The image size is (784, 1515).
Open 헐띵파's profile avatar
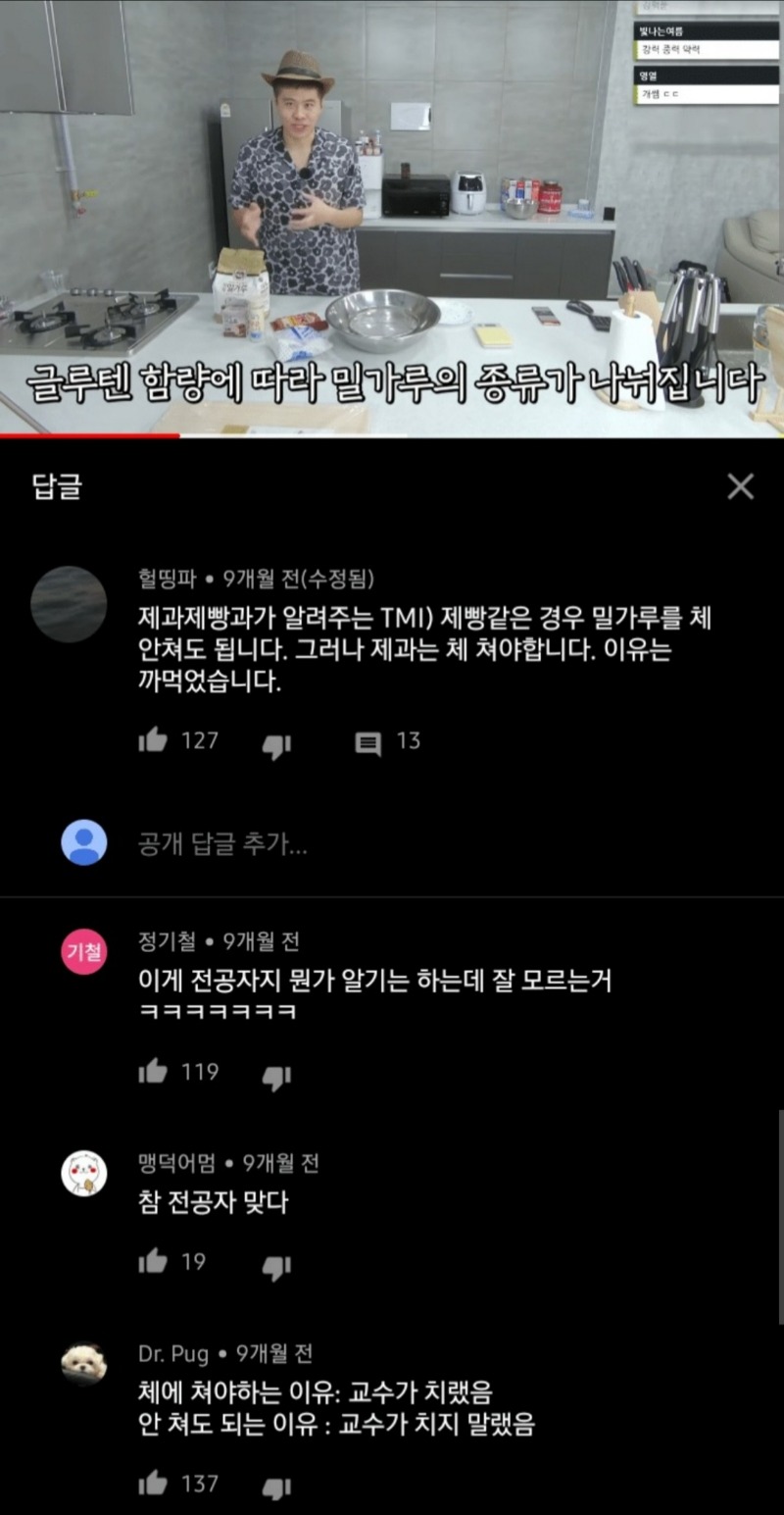tap(69, 604)
